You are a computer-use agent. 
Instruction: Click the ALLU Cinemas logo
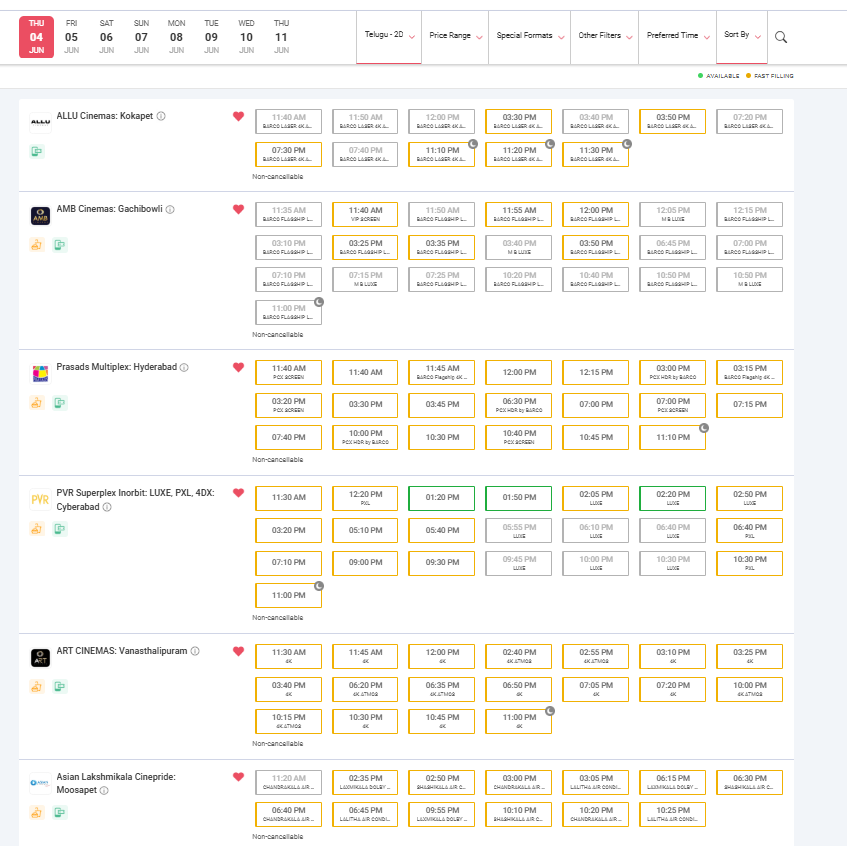[41, 122]
